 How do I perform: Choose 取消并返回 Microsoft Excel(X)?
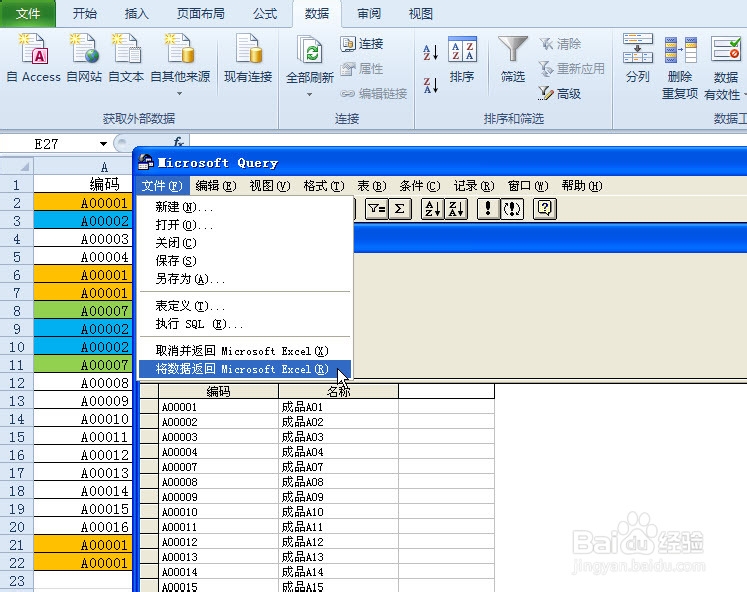coord(245,351)
